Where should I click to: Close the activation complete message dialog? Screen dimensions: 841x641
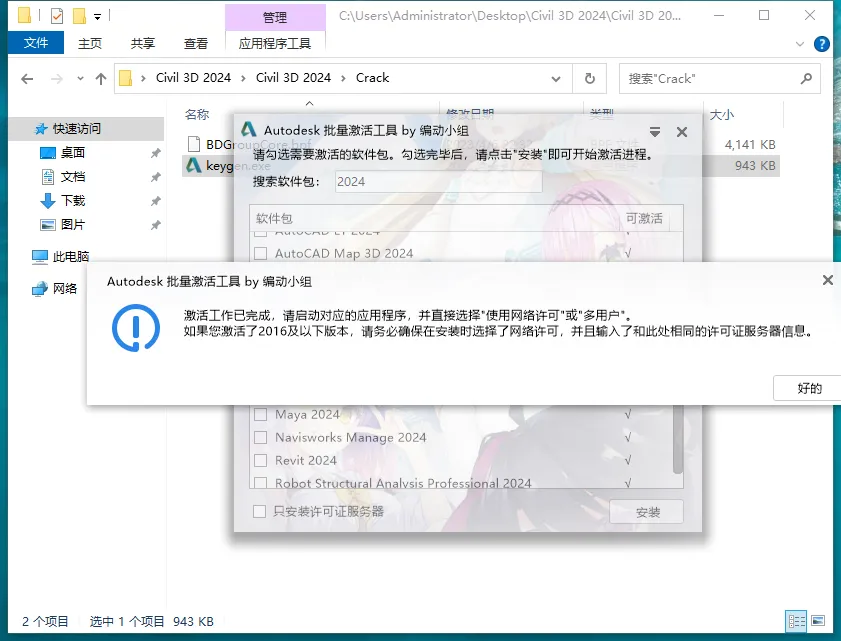click(828, 280)
